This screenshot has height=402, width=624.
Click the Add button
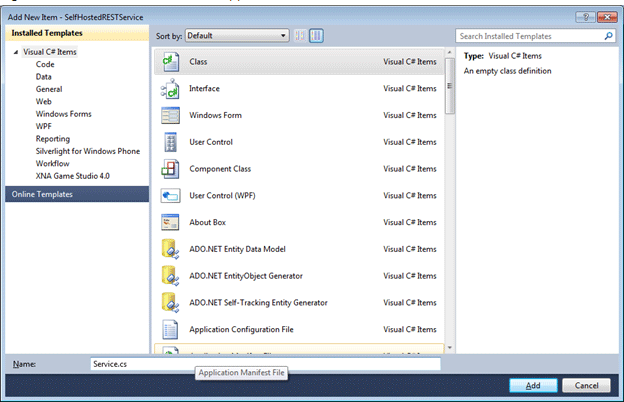533,385
